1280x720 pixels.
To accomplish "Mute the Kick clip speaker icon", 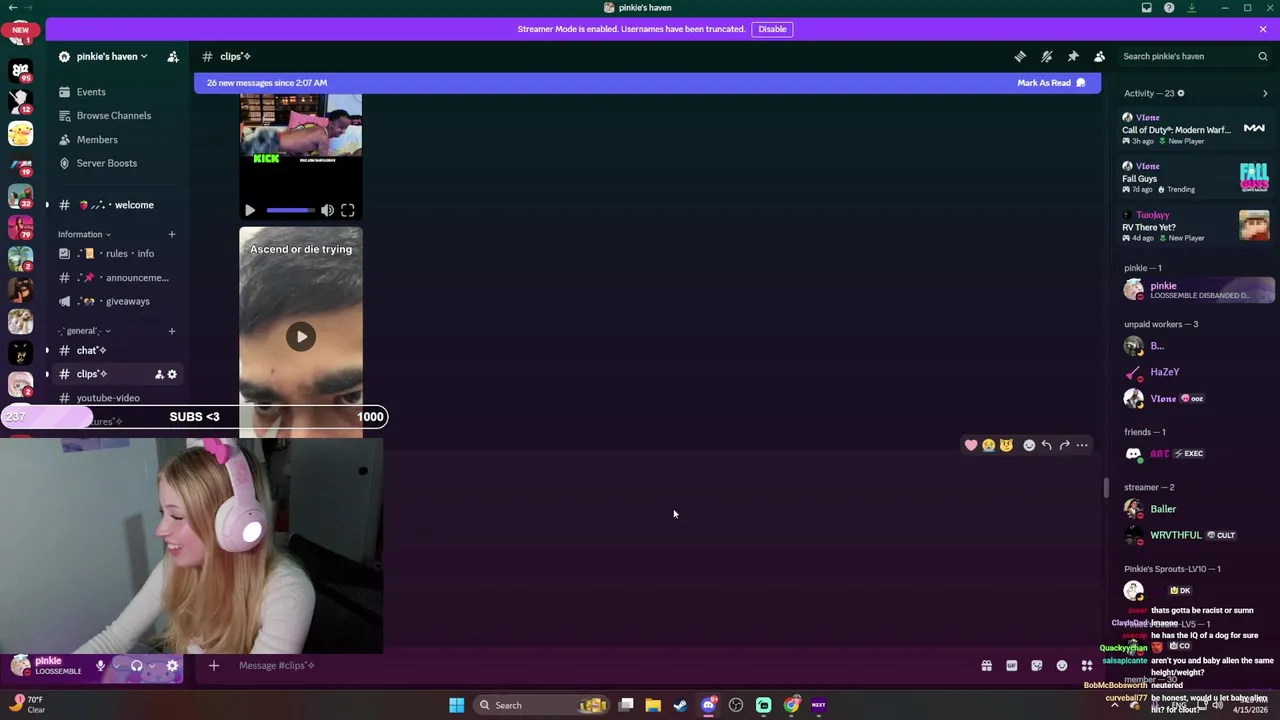I will 327,211.
